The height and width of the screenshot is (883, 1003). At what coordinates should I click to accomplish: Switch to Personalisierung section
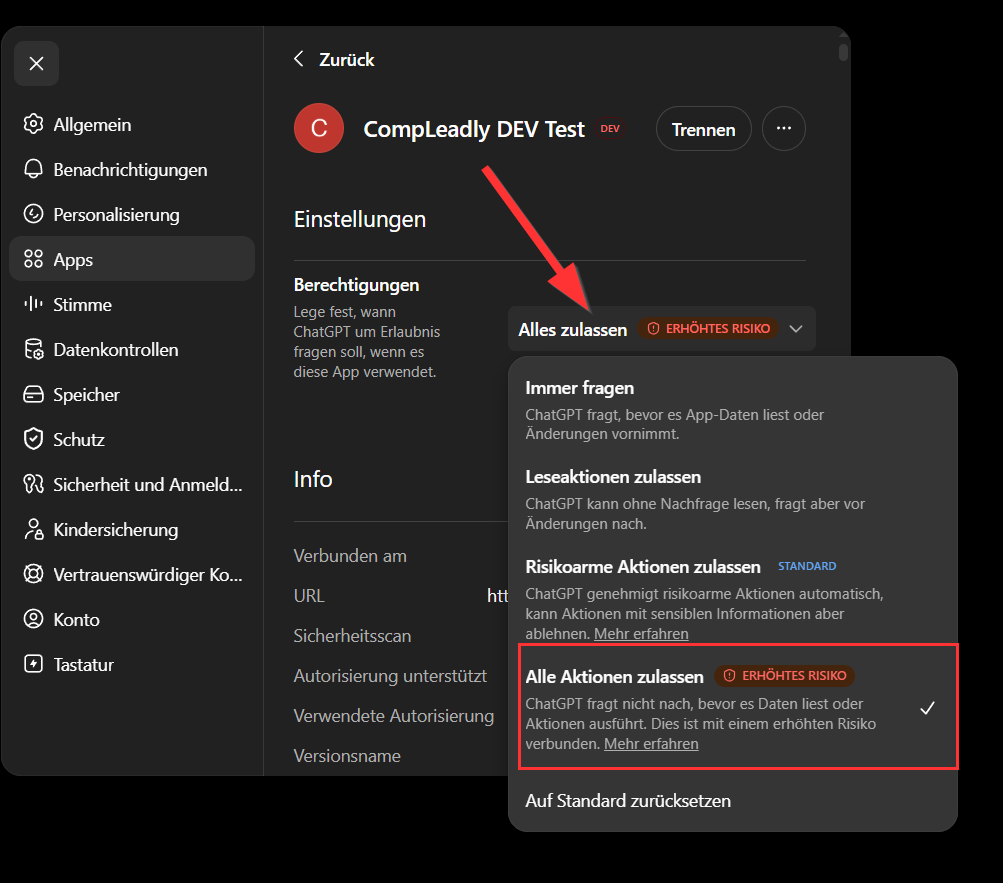(x=132, y=214)
